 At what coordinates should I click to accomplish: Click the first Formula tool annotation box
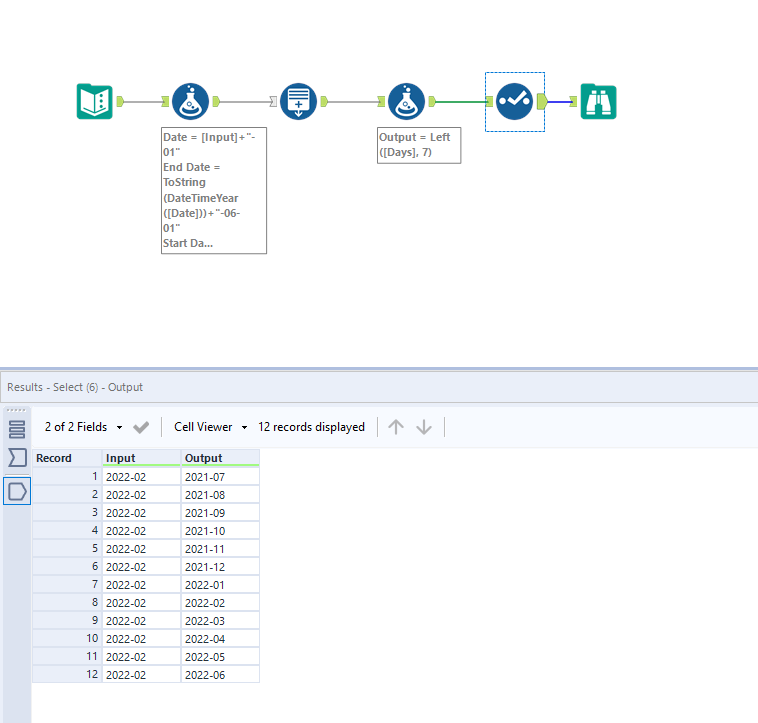[x=213, y=190]
